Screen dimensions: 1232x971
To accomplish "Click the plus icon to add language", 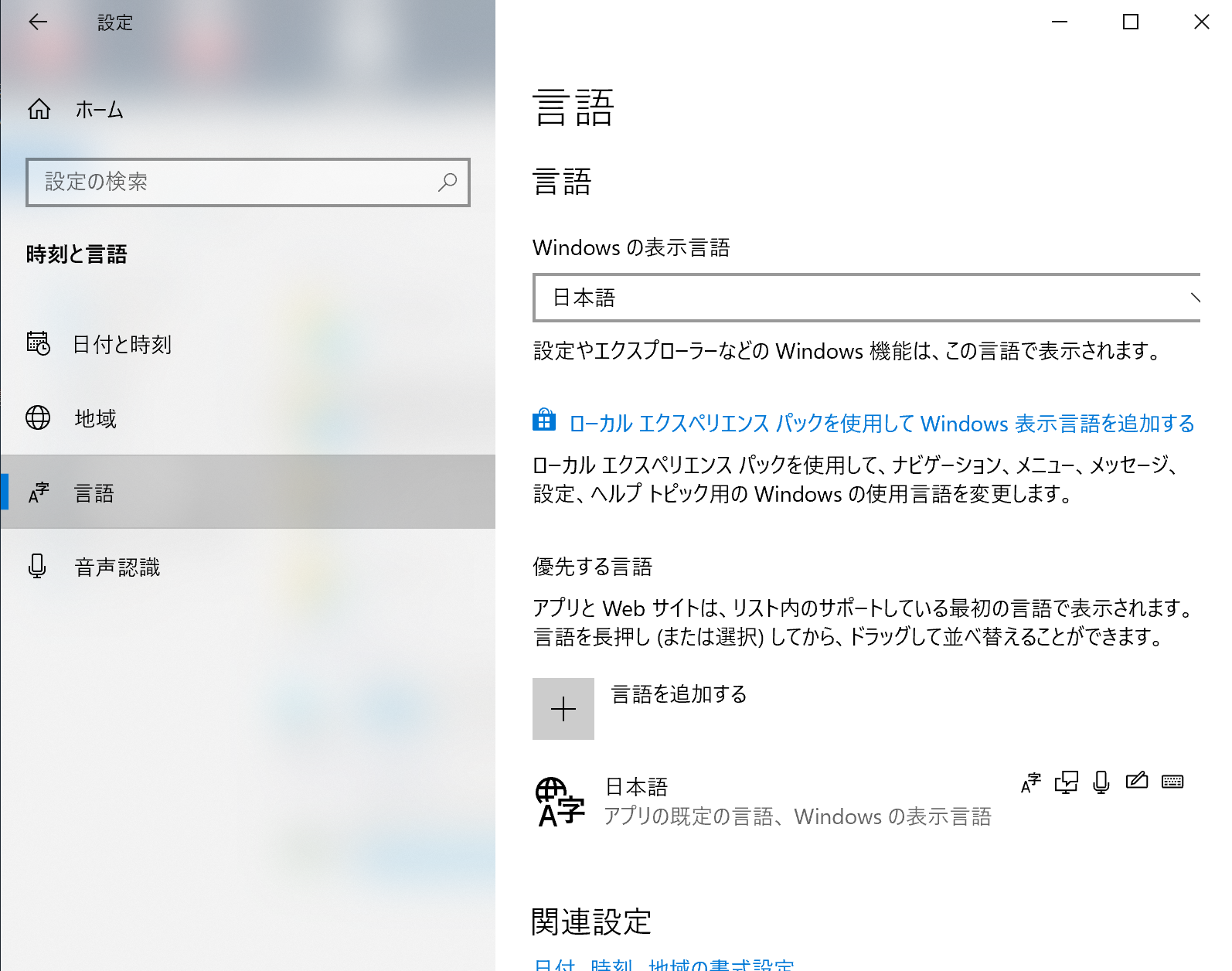I will point(563,709).
